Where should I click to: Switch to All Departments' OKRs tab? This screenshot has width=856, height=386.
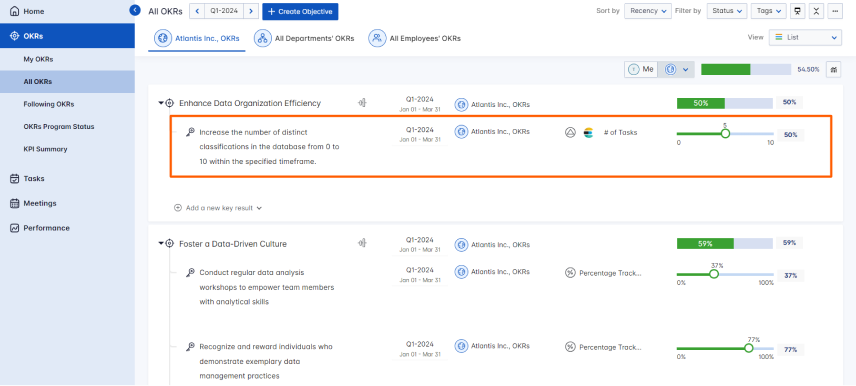[x=304, y=39]
